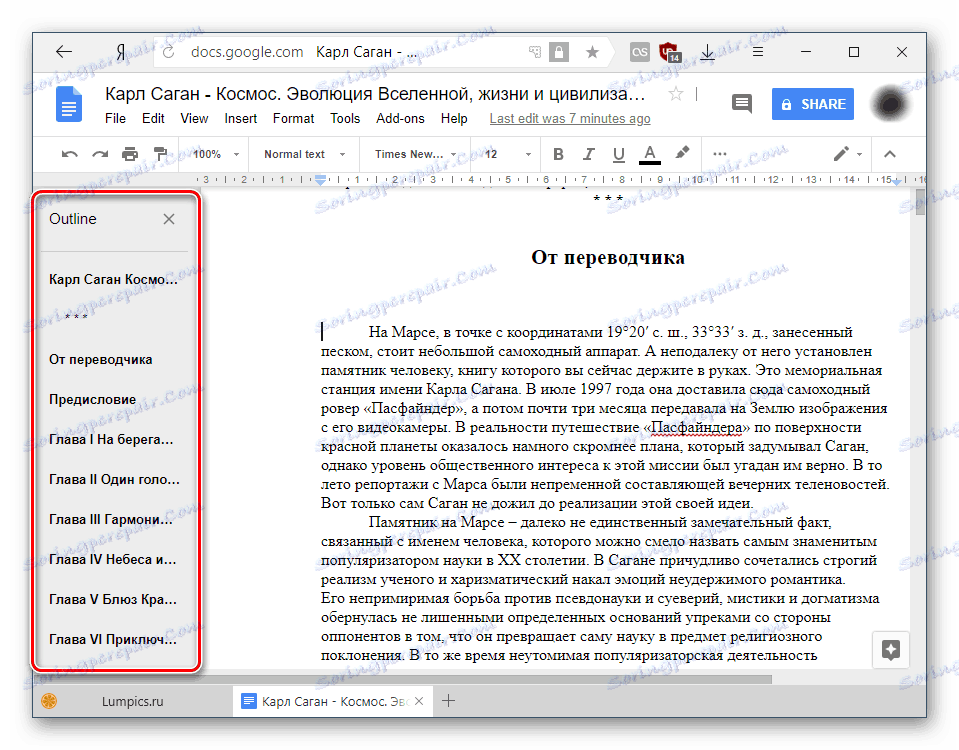This screenshot has width=959, height=750.
Task: Click the browser back arrow
Action: [x=64, y=52]
